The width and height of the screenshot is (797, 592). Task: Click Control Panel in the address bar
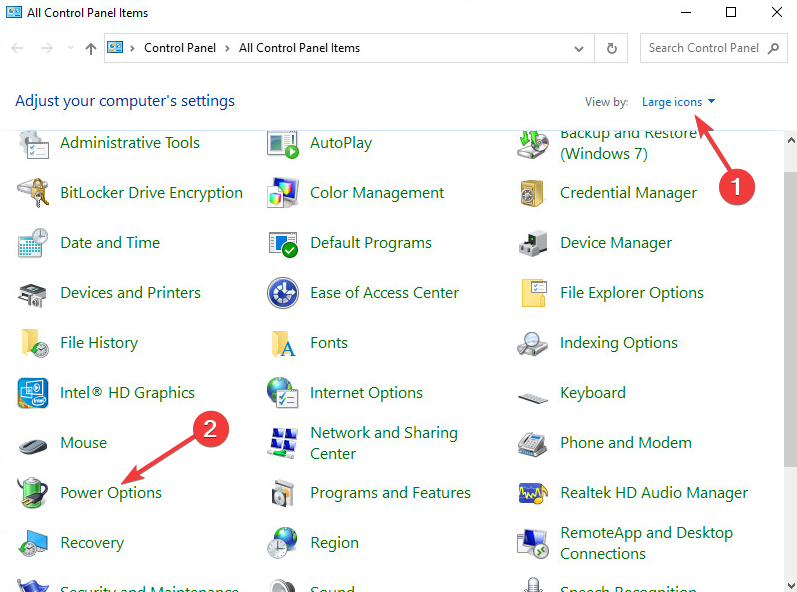[x=180, y=48]
